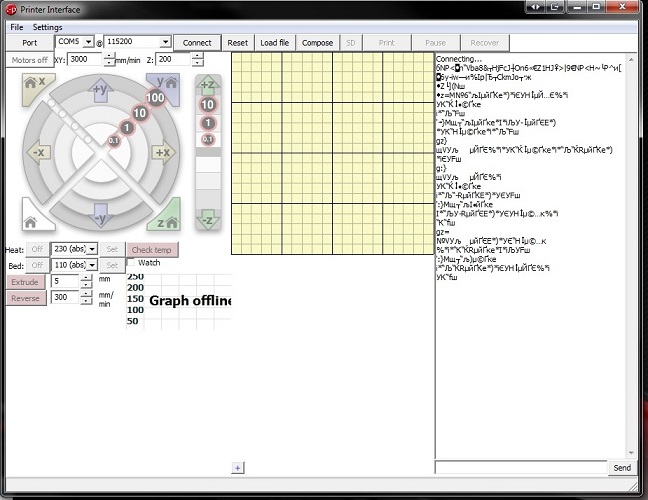Open the COM5 port dropdown
This screenshot has width=648, height=500.
(x=88, y=42)
